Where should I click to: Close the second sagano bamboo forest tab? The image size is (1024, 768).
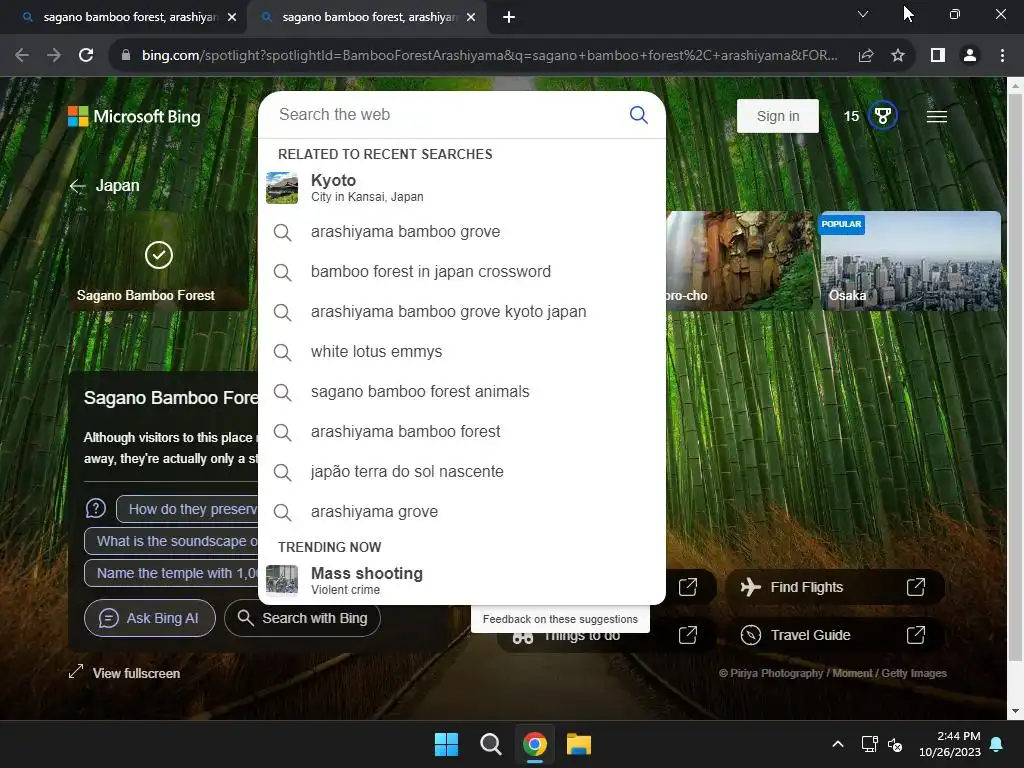(x=471, y=17)
